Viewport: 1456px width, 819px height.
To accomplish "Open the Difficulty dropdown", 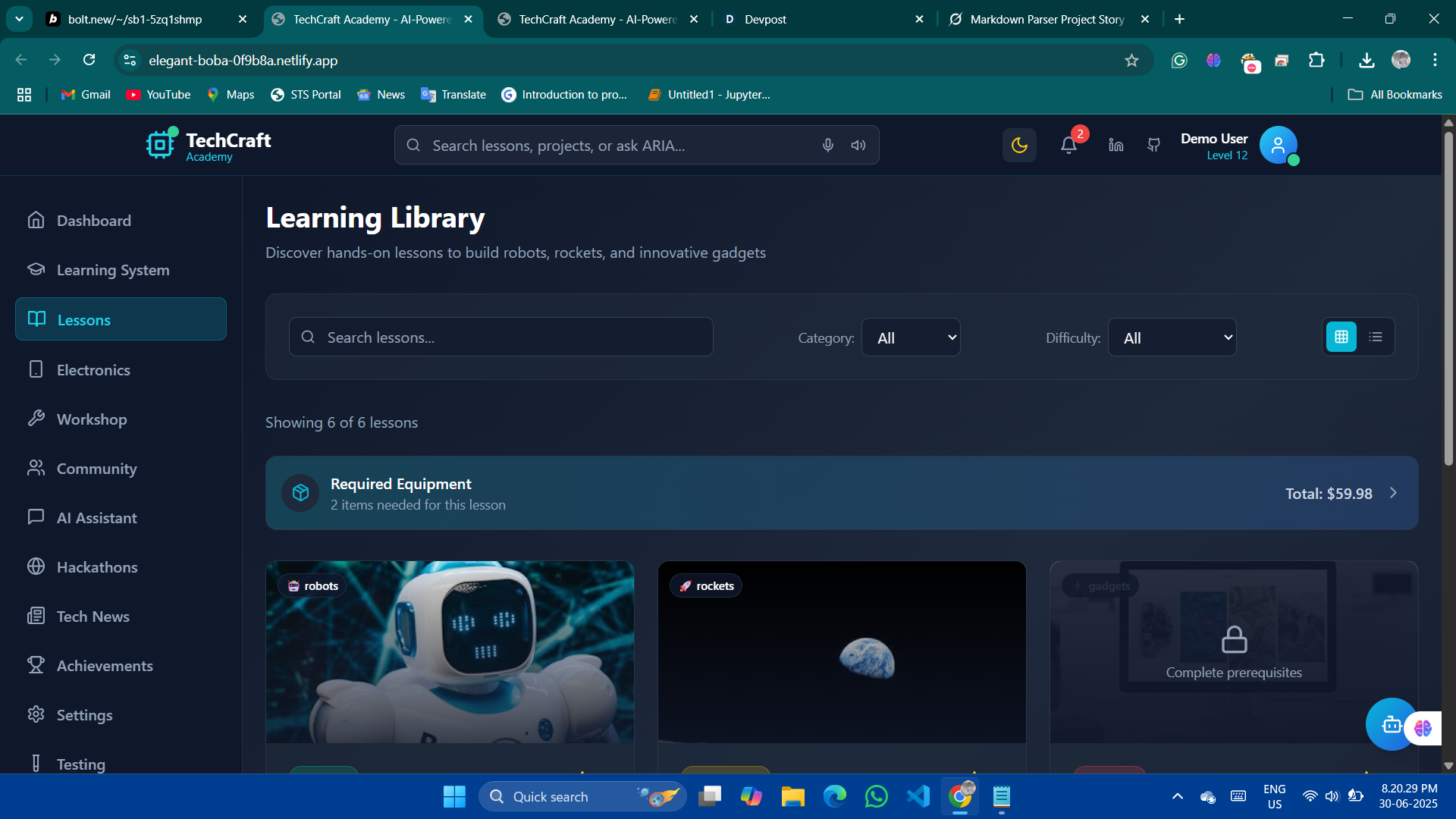I will click(1172, 337).
